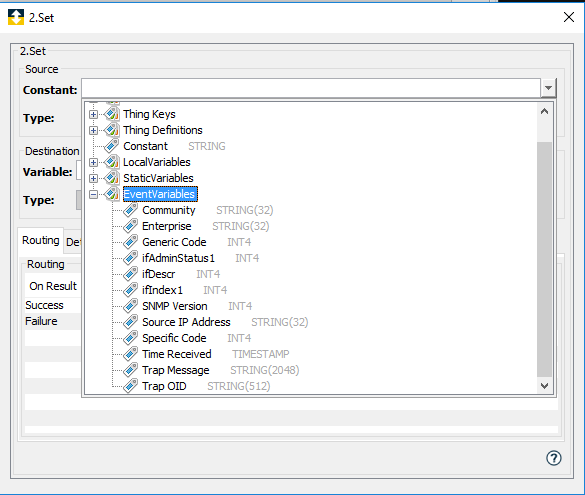This screenshot has height=495, width=585.
Task: Click the Constant tag icon in tree
Action: (111, 146)
